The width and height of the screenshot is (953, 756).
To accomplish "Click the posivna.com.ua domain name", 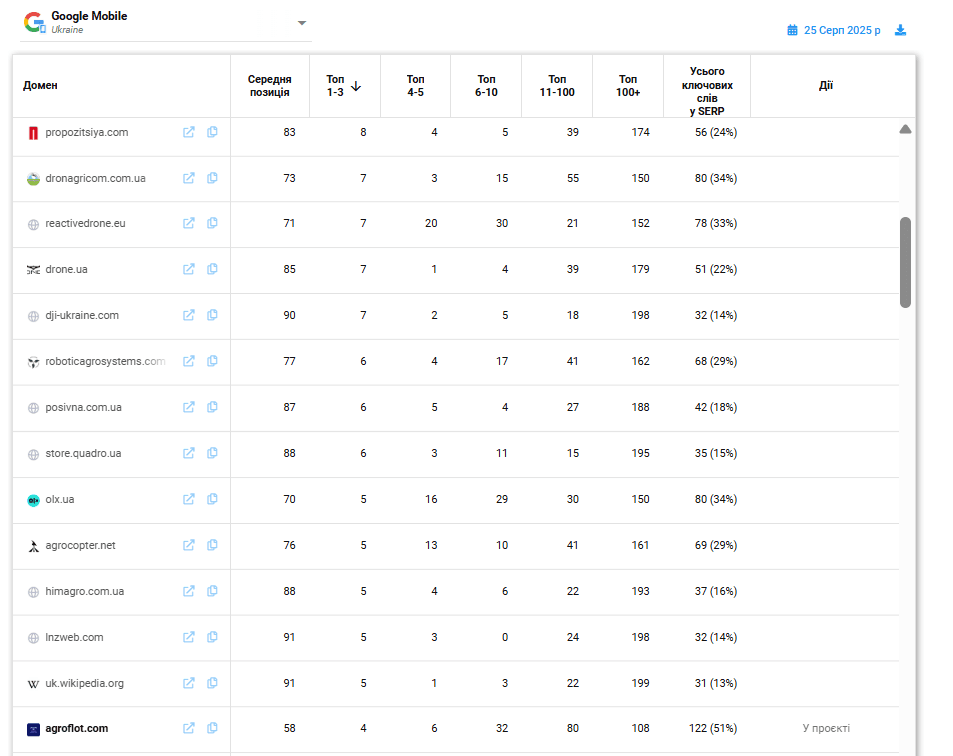I will click(83, 407).
